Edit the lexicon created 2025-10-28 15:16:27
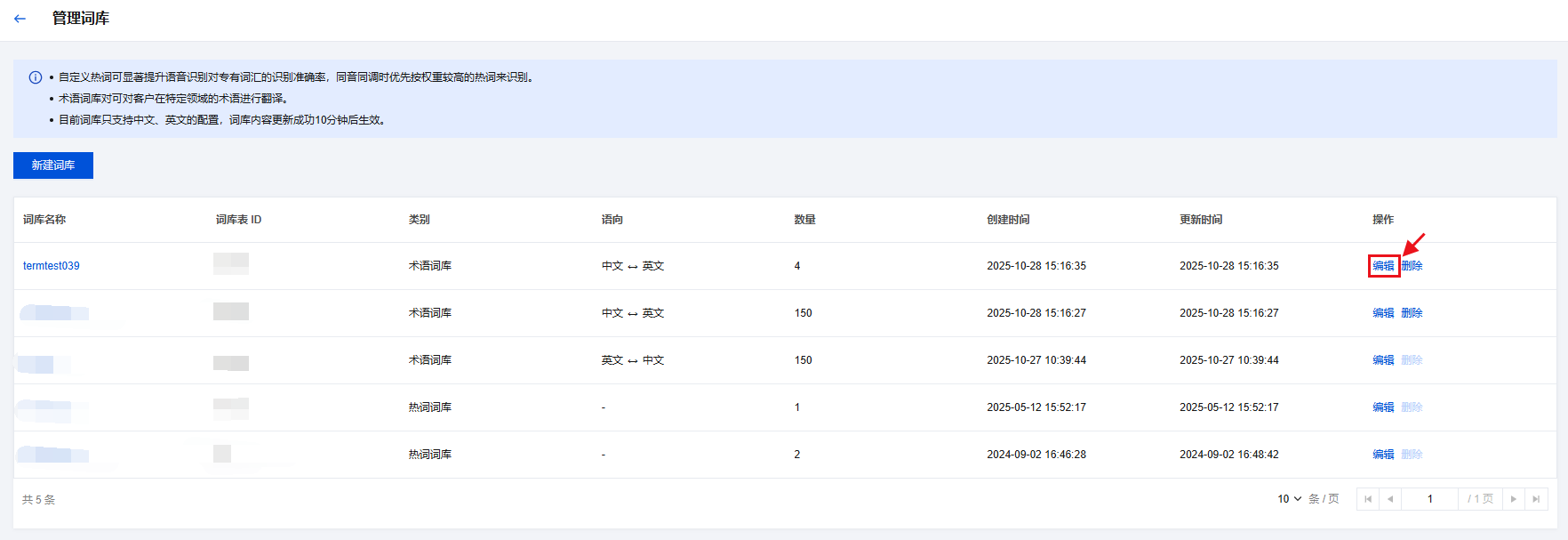 tap(1383, 313)
